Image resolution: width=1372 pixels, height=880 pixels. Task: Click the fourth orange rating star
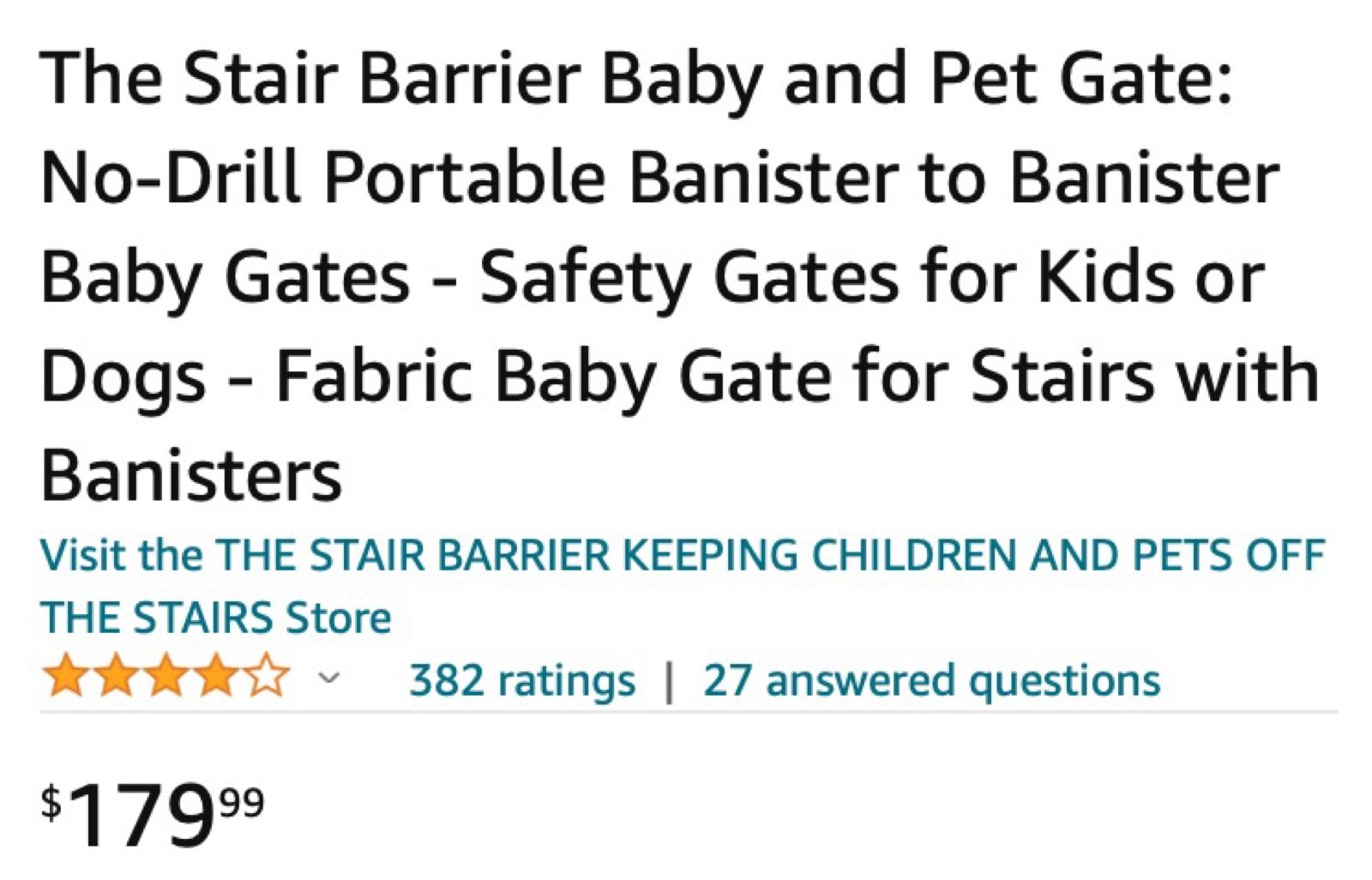(217, 676)
